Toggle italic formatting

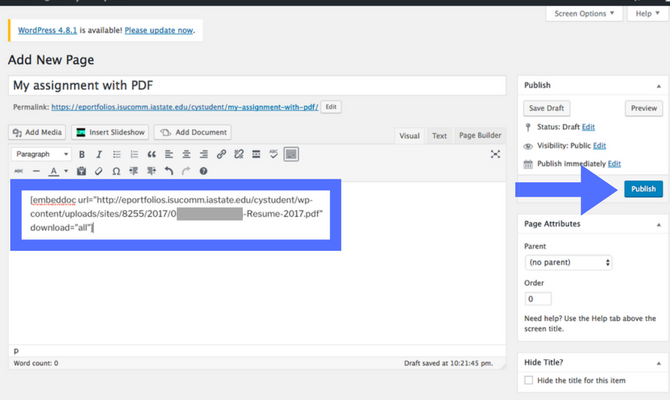(x=99, y=154)
